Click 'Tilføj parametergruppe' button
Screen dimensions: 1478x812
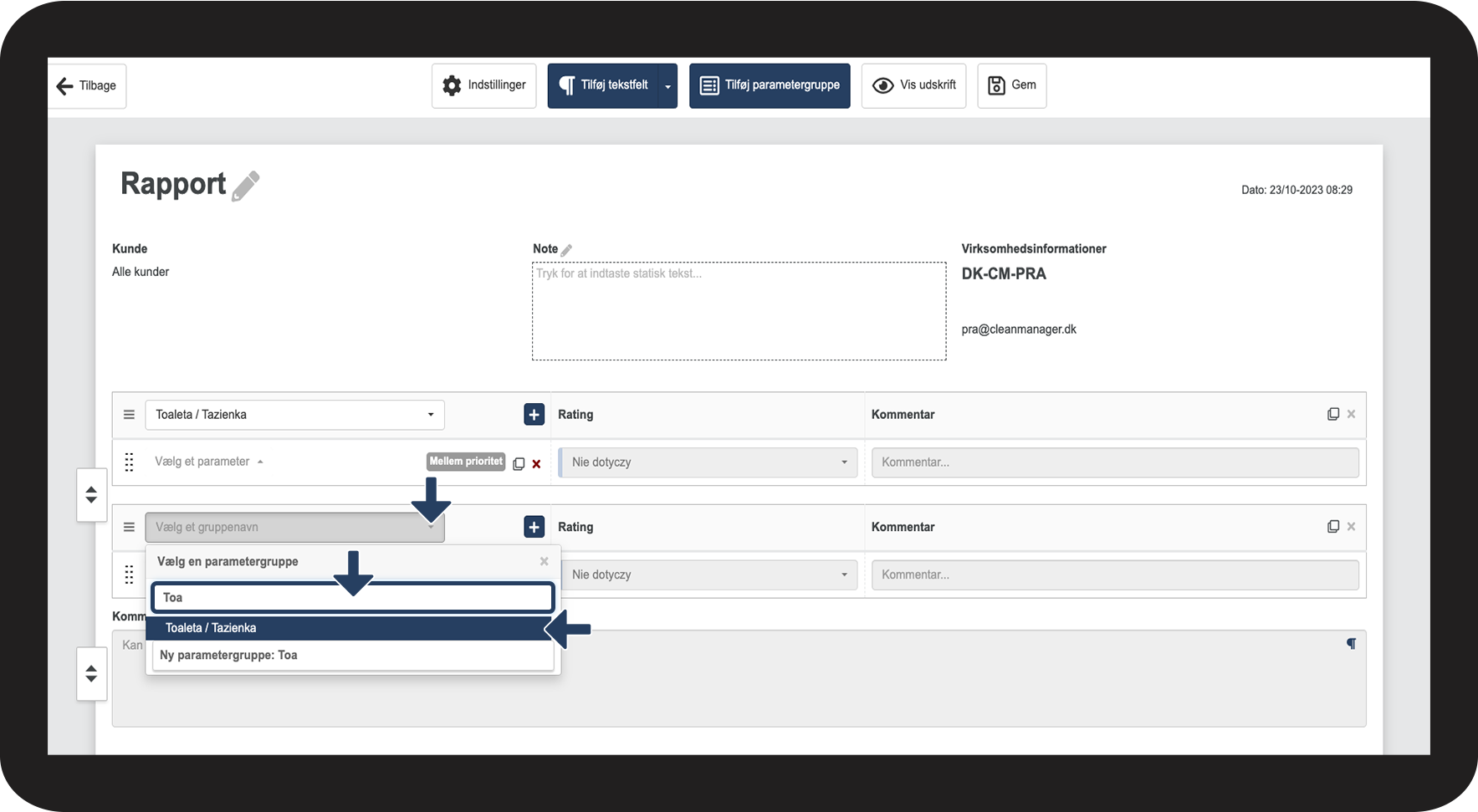(770, 85)
